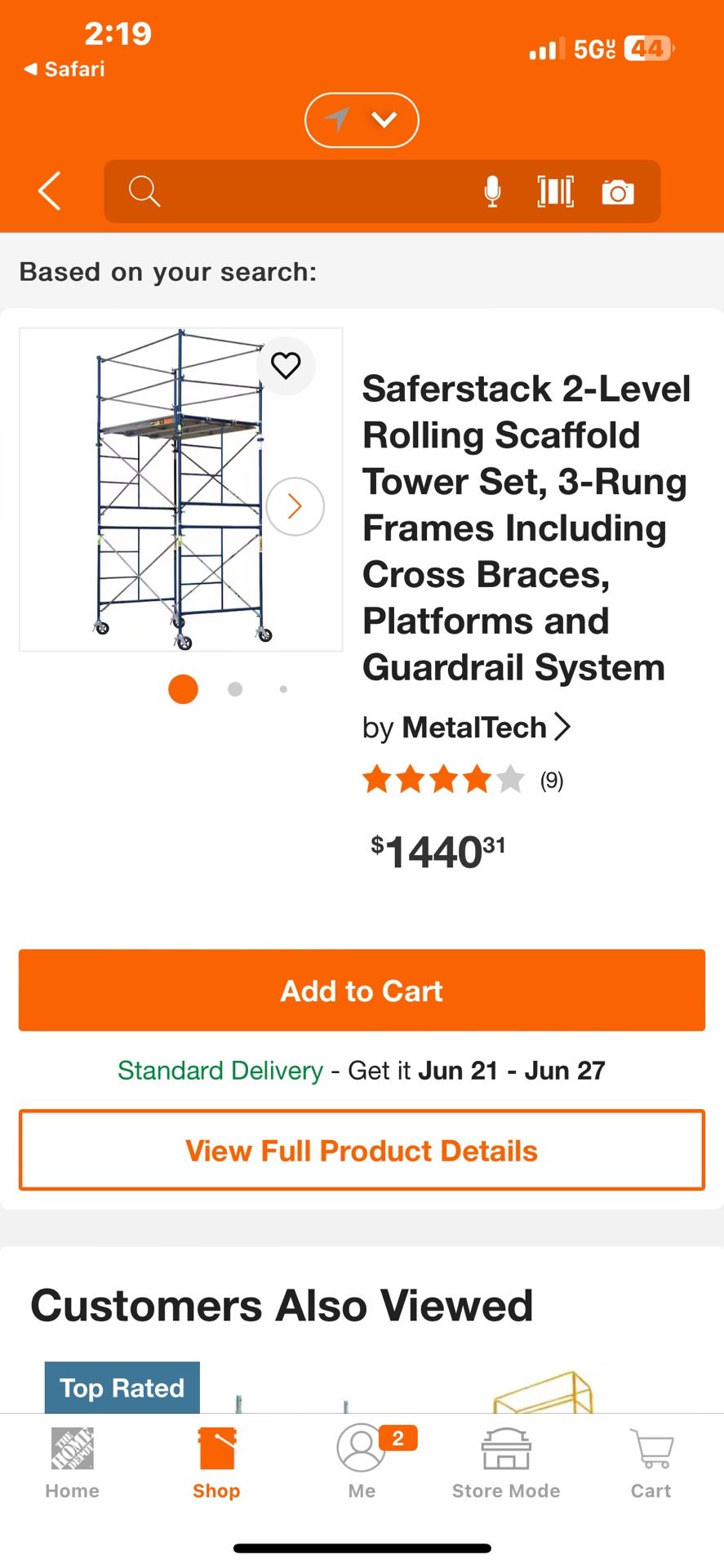Switch to Store Mode
The width and height of the screenshot is (724, 1568).
506,1463
